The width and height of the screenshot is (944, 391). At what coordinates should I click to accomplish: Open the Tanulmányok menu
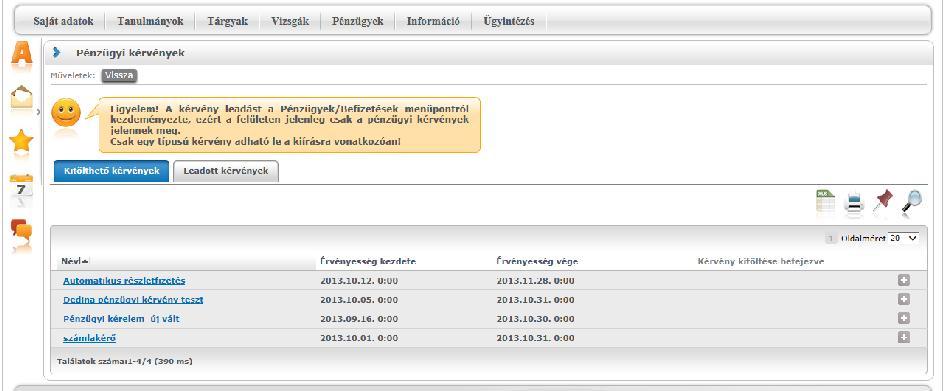(x=151, y=21)
